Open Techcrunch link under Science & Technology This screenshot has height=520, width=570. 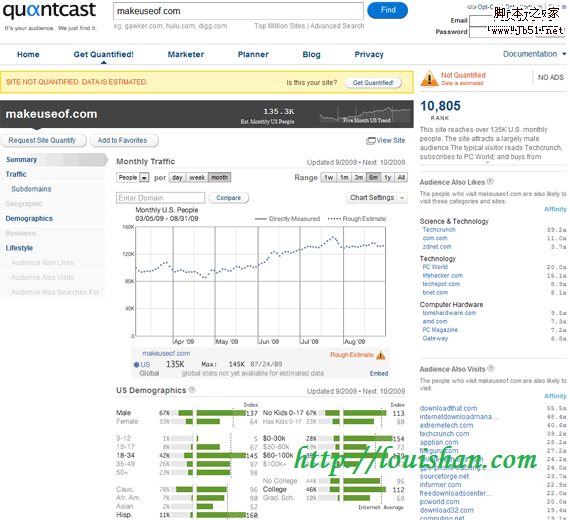[x=439, y=230]
